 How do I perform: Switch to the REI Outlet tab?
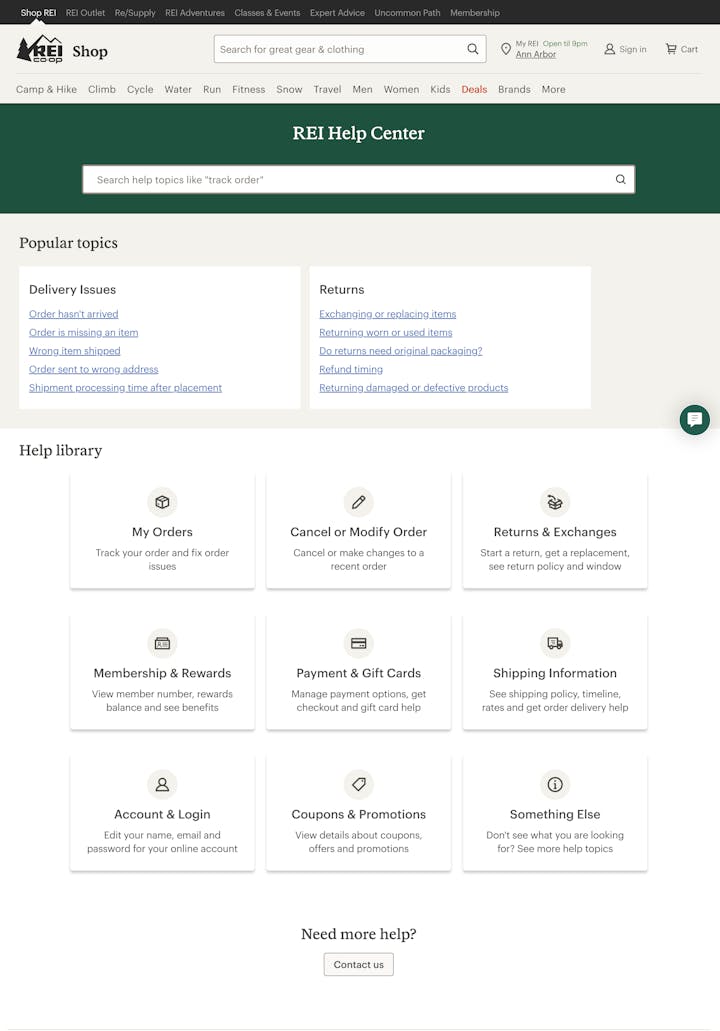point(85,13)
